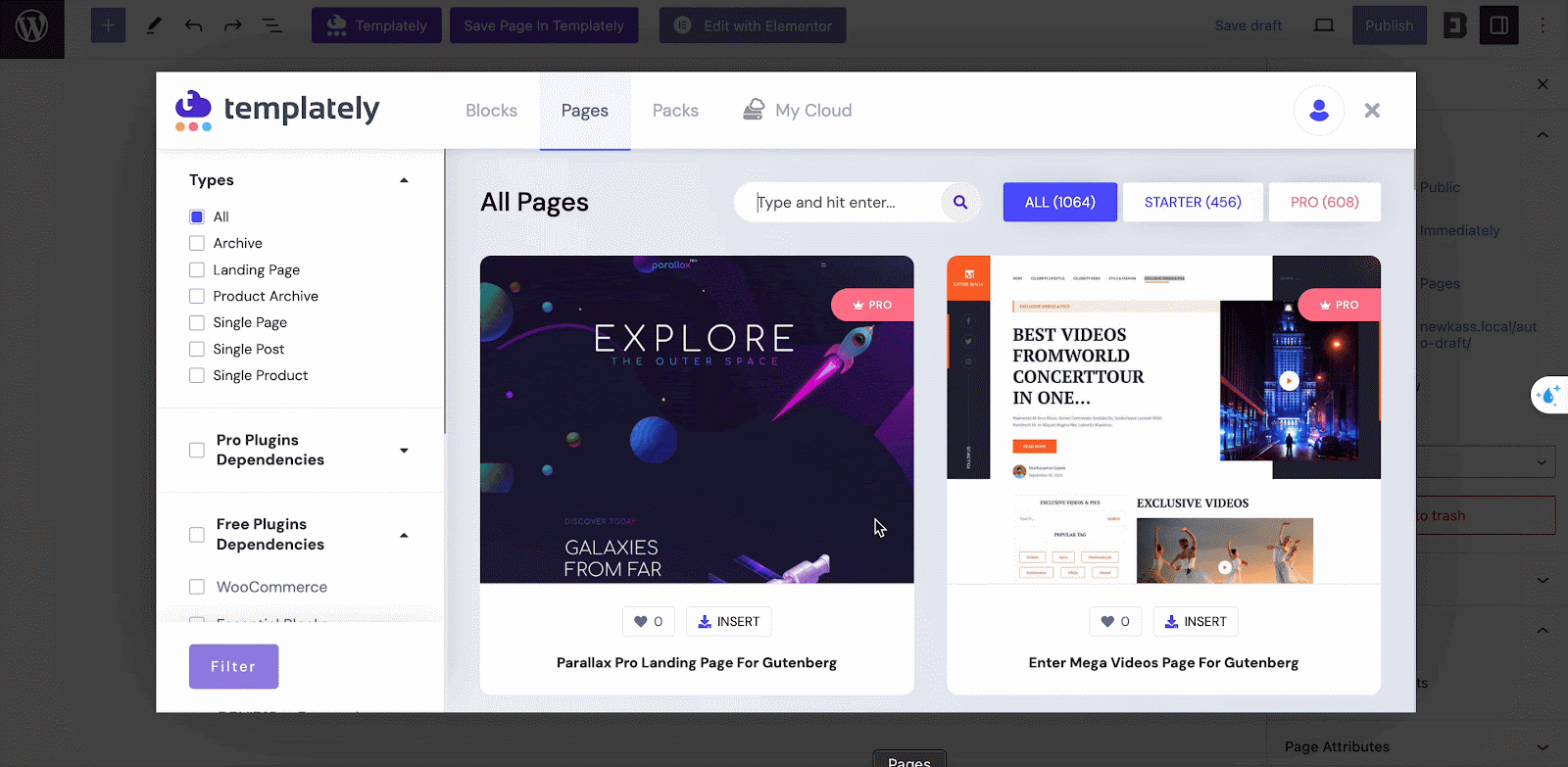Collapse the Free Plugins Dependencies section
The height and width of the screenshot is (767, 1568).
click(x=404, y=535)
